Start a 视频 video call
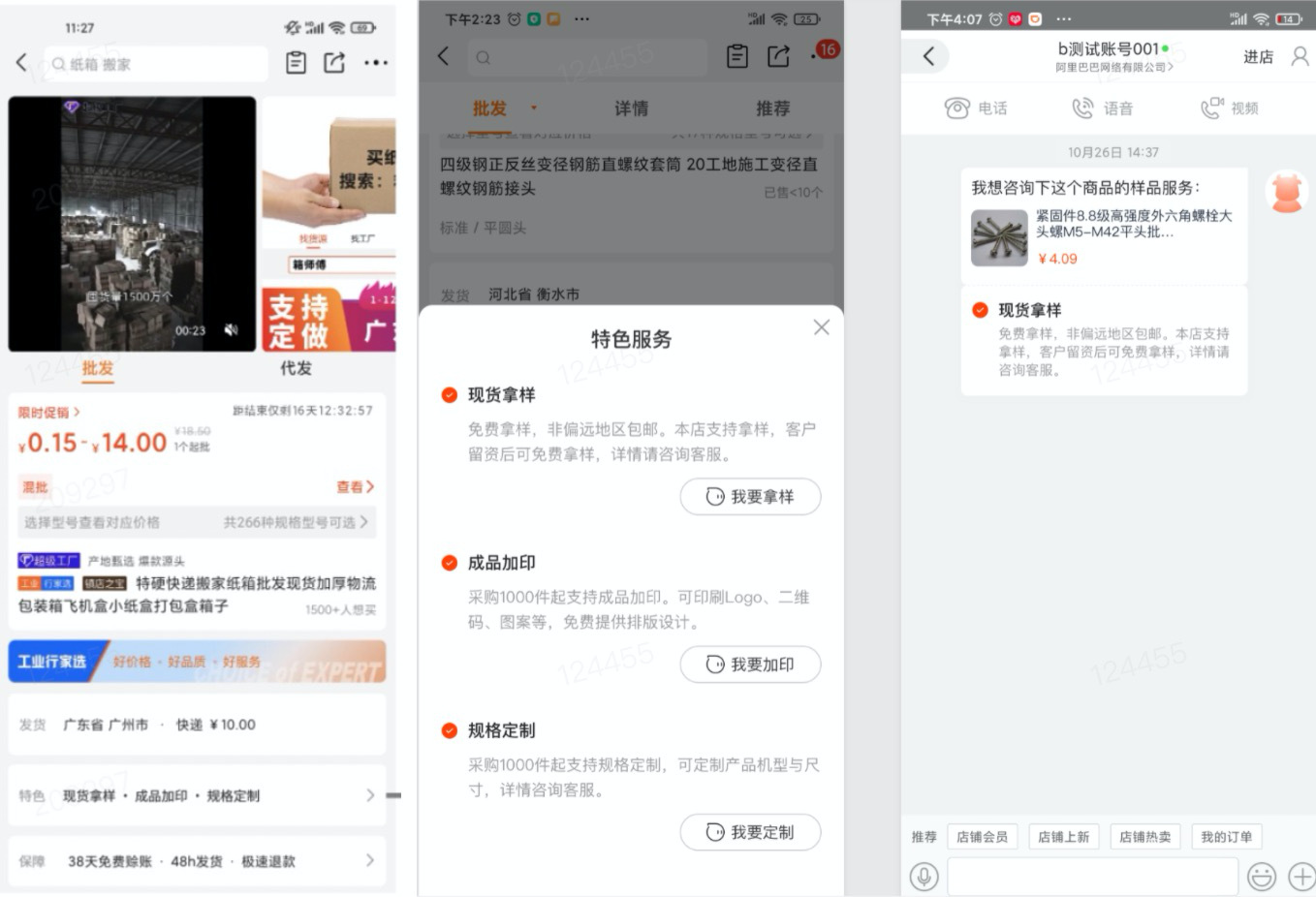The height and width of the screenshot is (897, 1316). tap(1229, 108)
